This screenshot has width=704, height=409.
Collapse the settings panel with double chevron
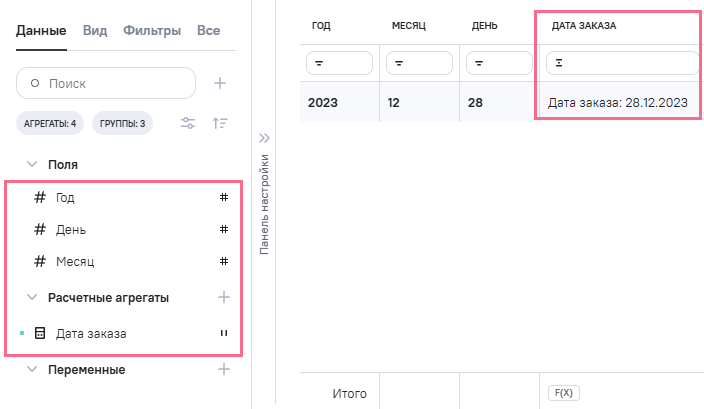point(265,138)
